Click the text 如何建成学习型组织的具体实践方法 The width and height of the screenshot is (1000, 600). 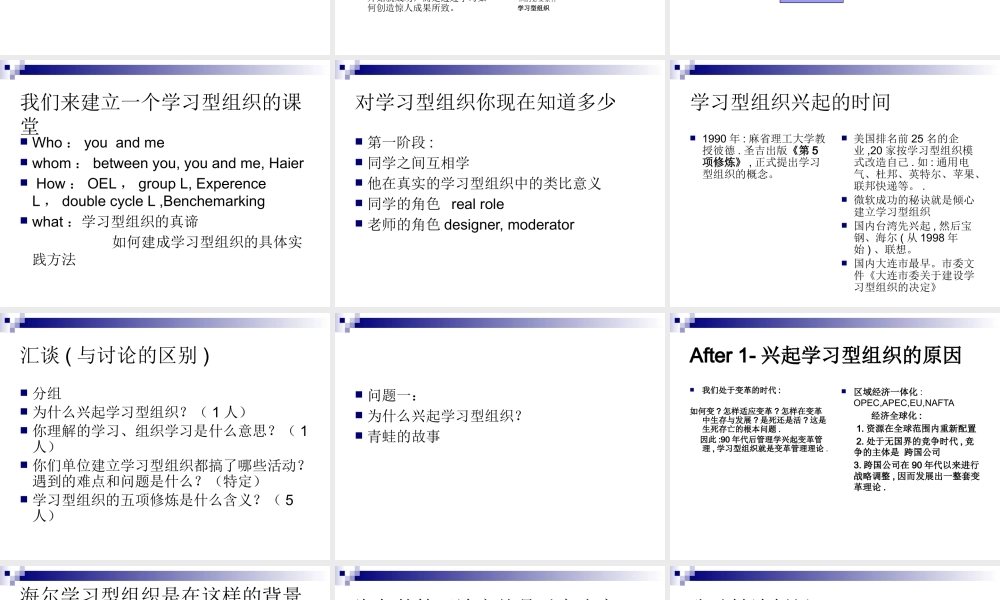pyautogui.click(x=167, y=251)
